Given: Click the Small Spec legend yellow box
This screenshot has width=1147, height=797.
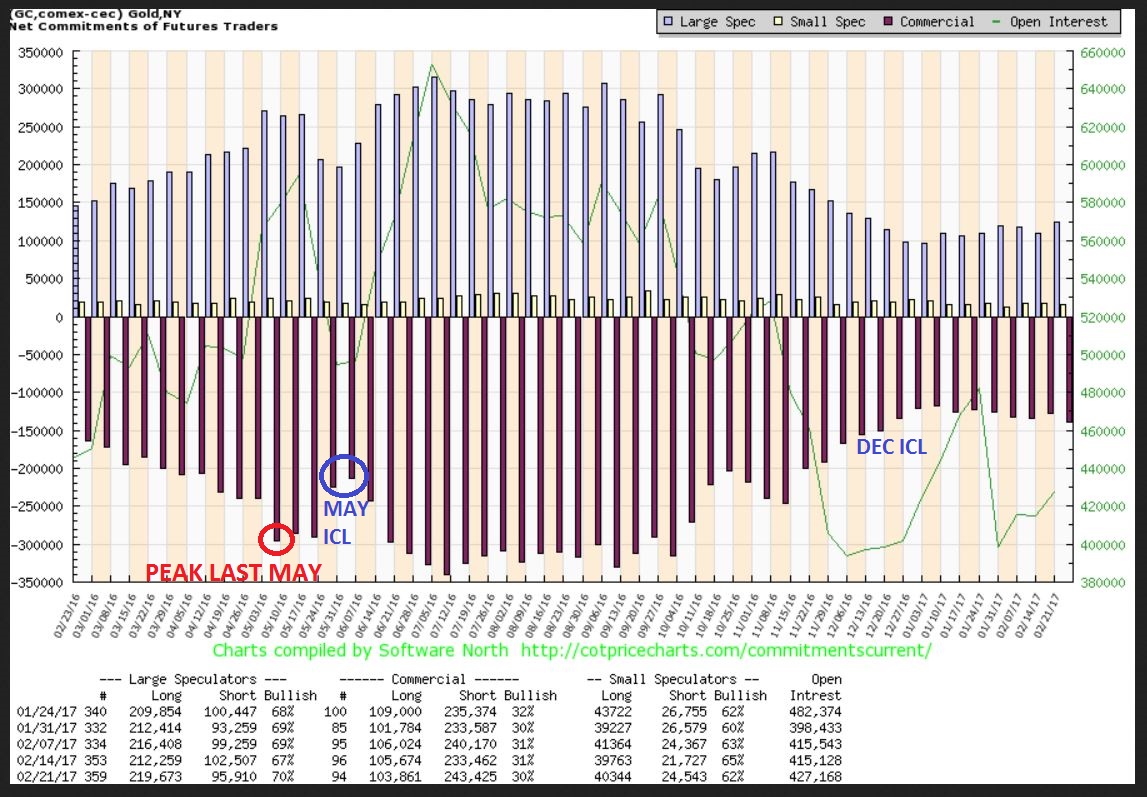Looking at the screenshot, I should click(x=776, y=22).
